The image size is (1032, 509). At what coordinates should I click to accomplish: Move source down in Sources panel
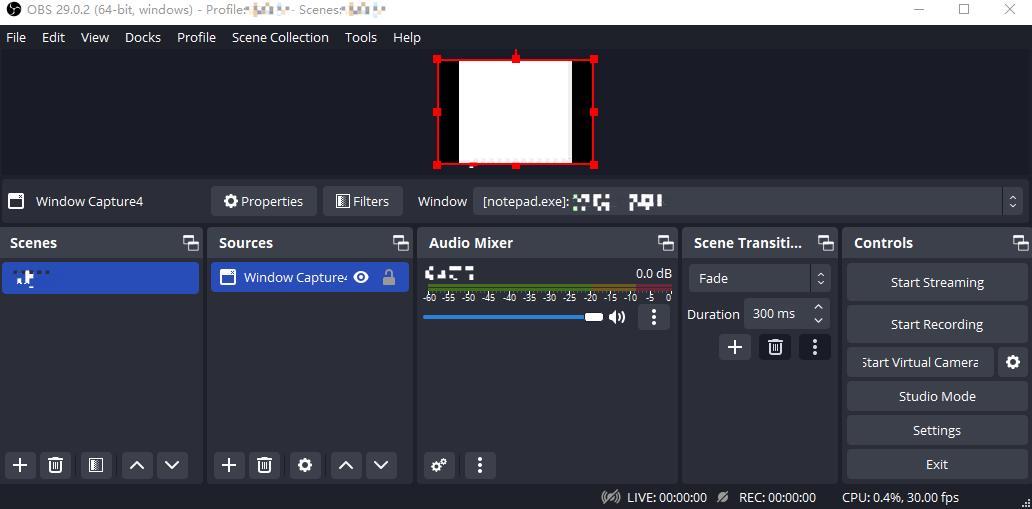[381, 466]
